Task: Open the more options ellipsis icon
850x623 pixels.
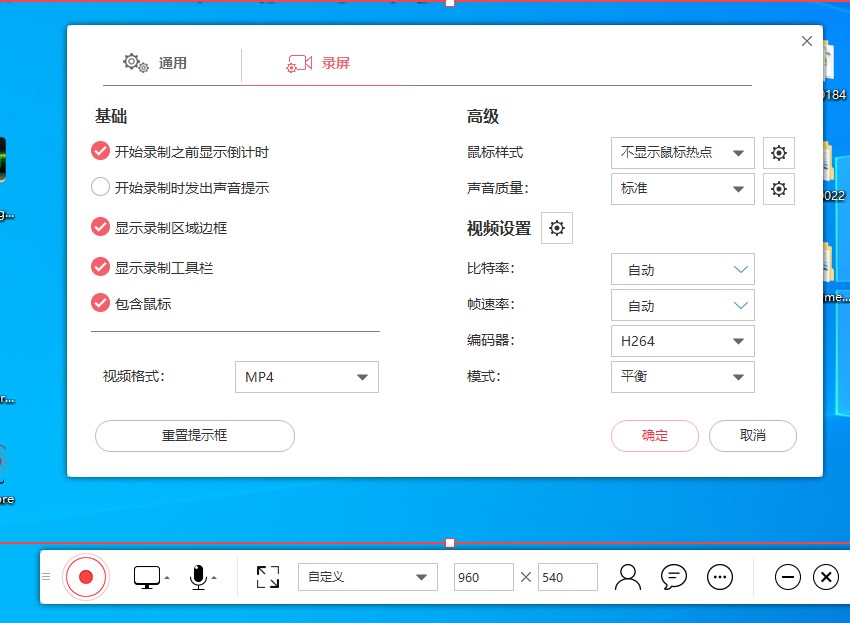Action: pos(720,577)
